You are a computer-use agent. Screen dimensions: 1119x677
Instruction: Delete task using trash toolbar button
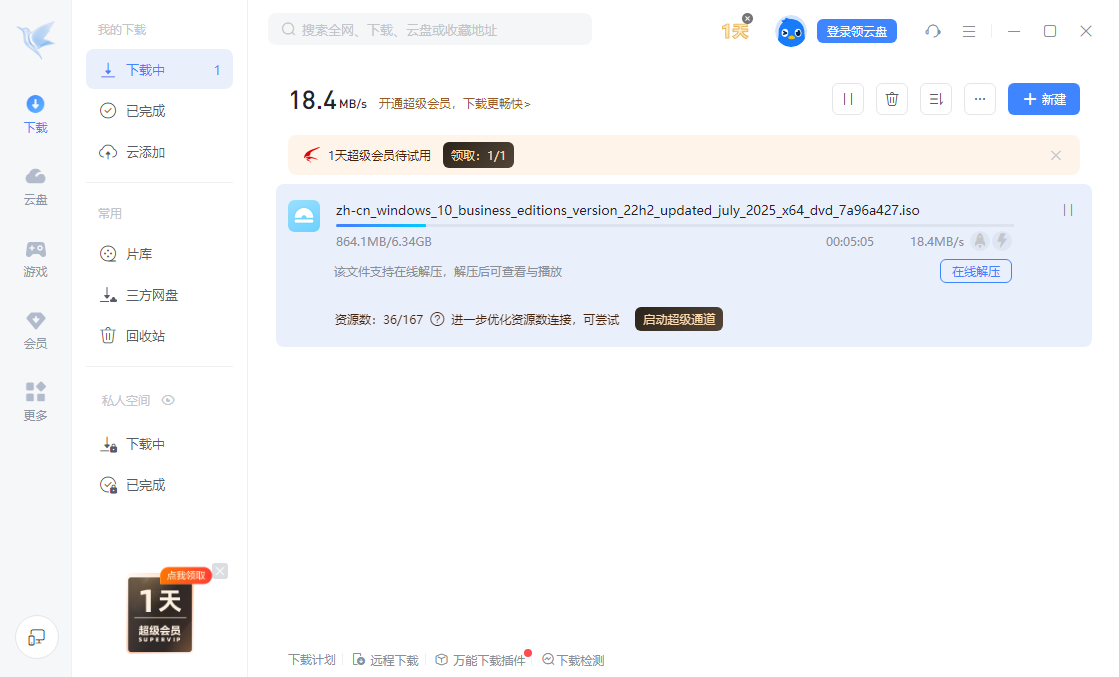click(x=892, y=99)
